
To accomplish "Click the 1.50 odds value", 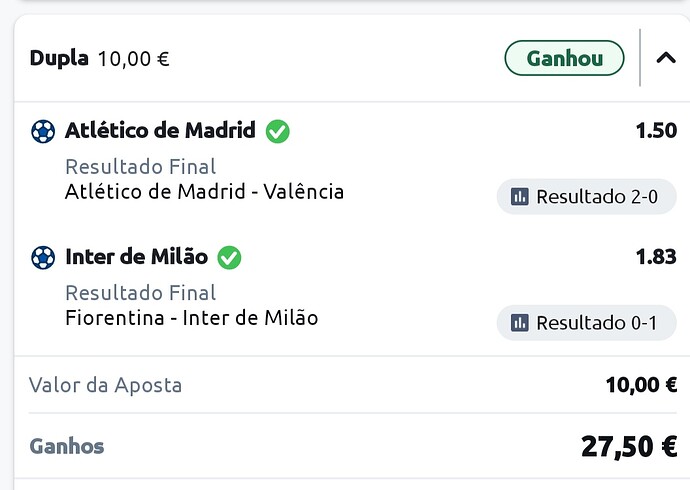I will 656,131.
